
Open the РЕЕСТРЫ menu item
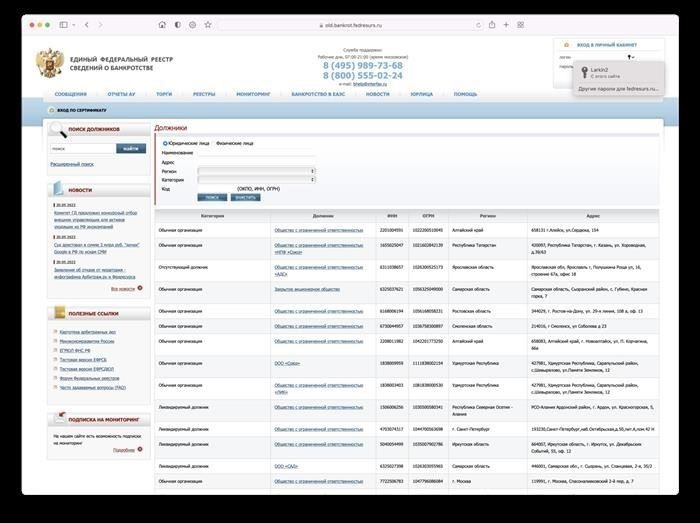tap(204, 94)
